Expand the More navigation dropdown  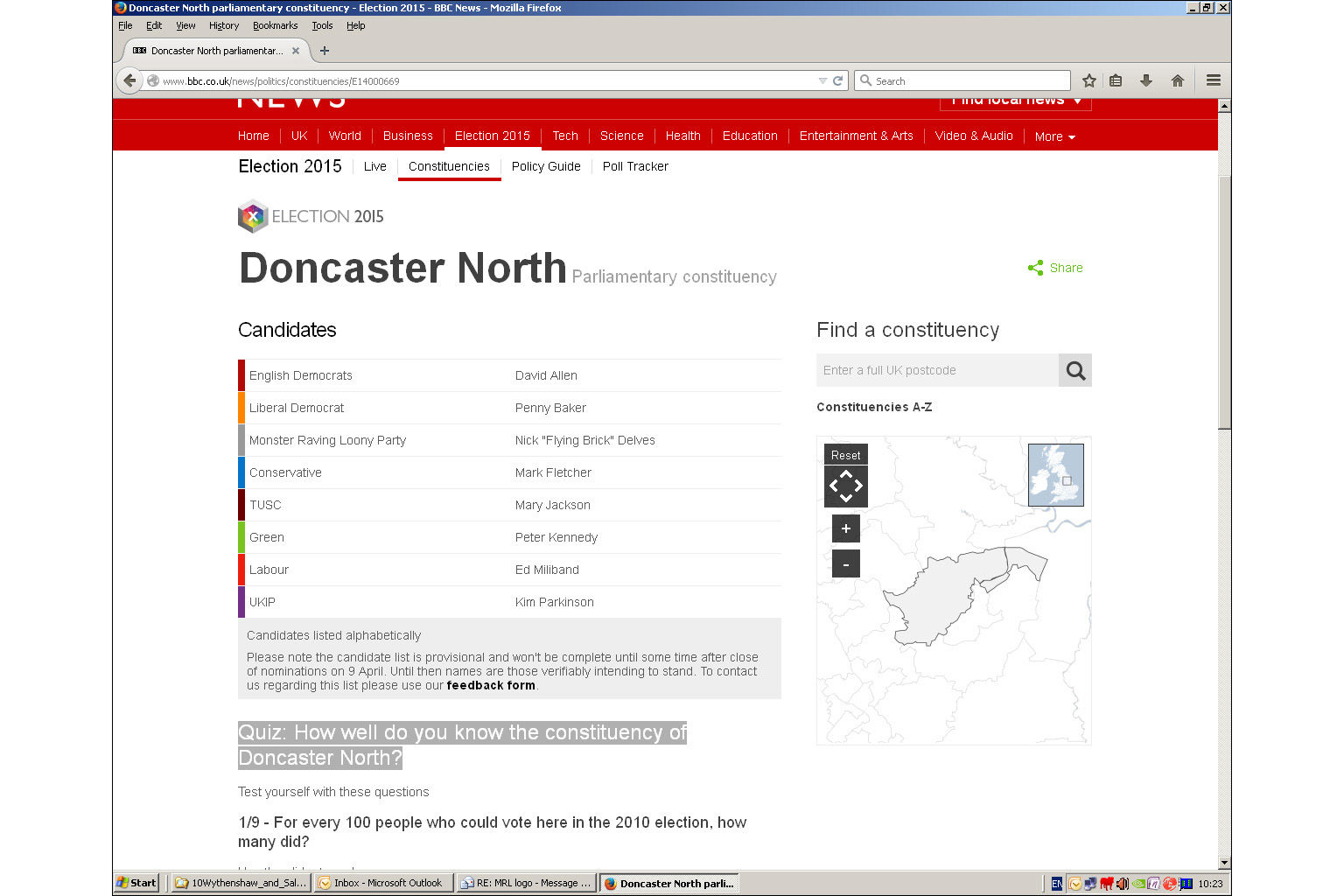click(x=1054, y=136)
